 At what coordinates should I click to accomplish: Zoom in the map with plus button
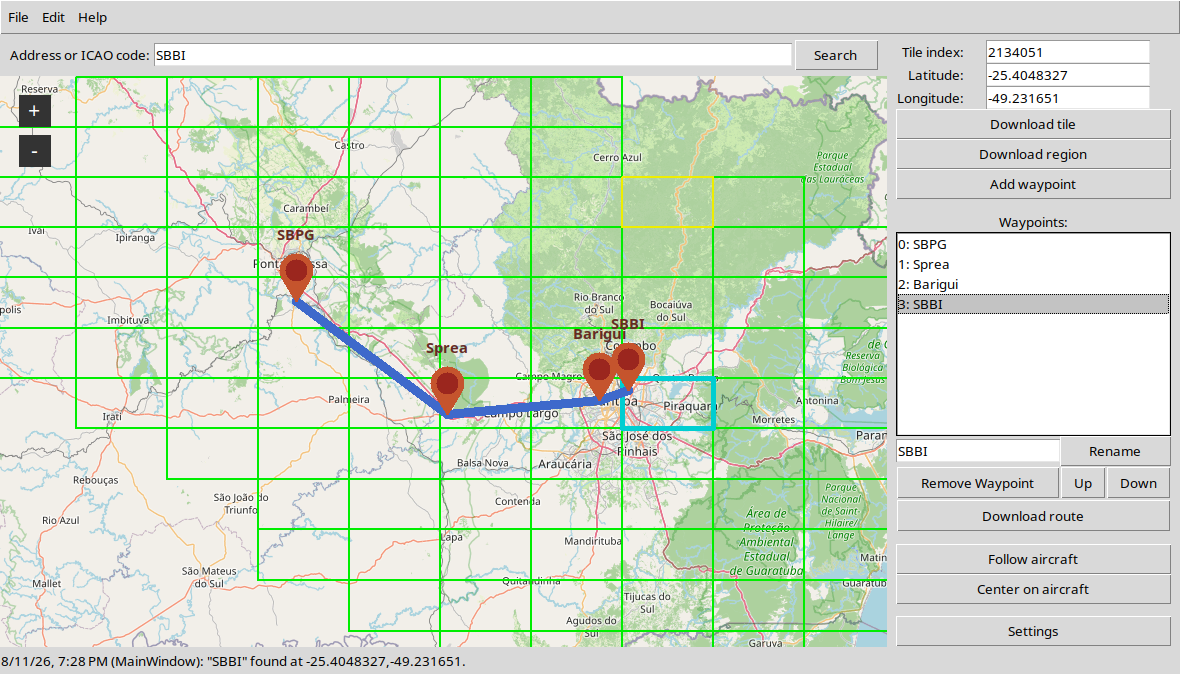coord(35,111)
